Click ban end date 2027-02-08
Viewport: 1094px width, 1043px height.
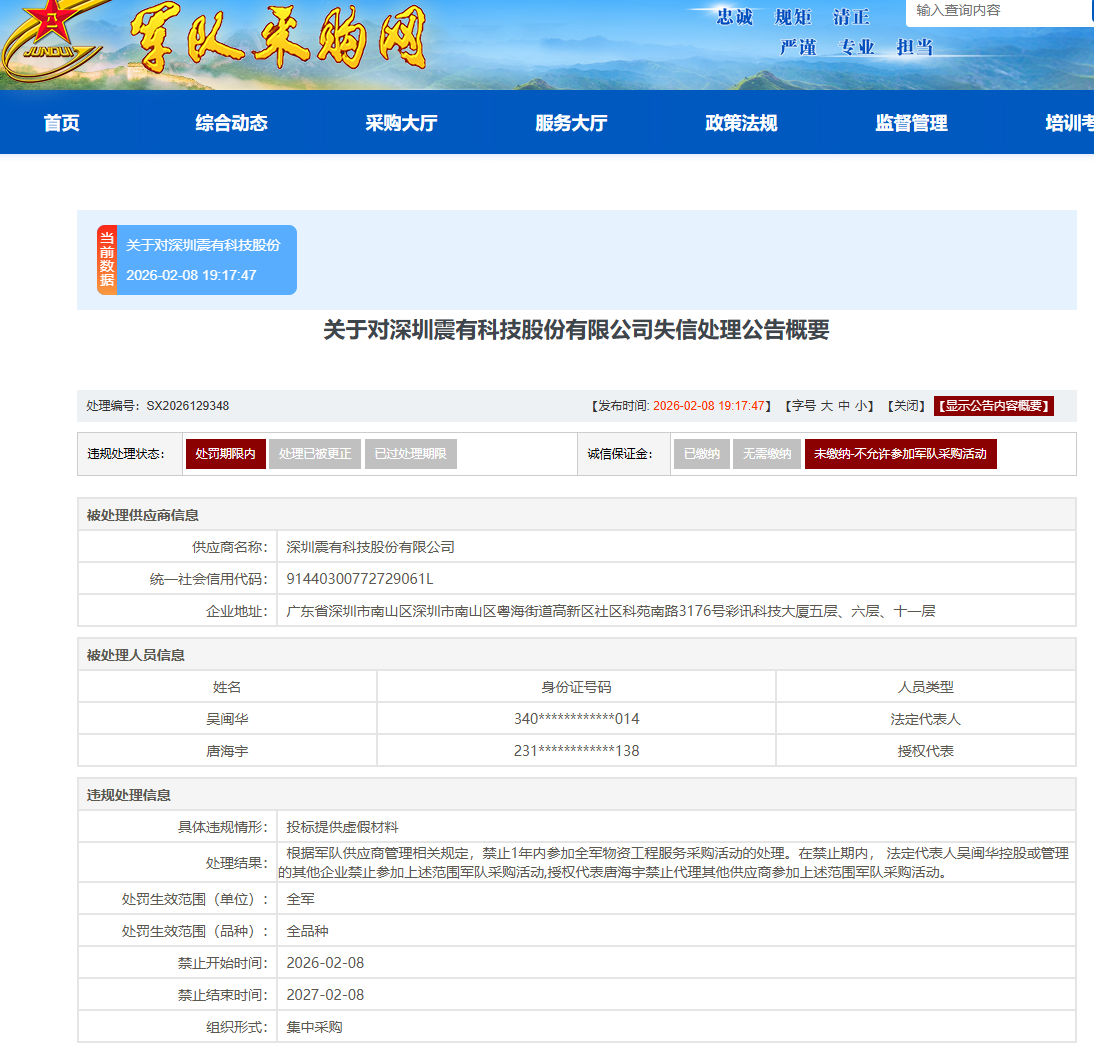(x=325, y=996)
